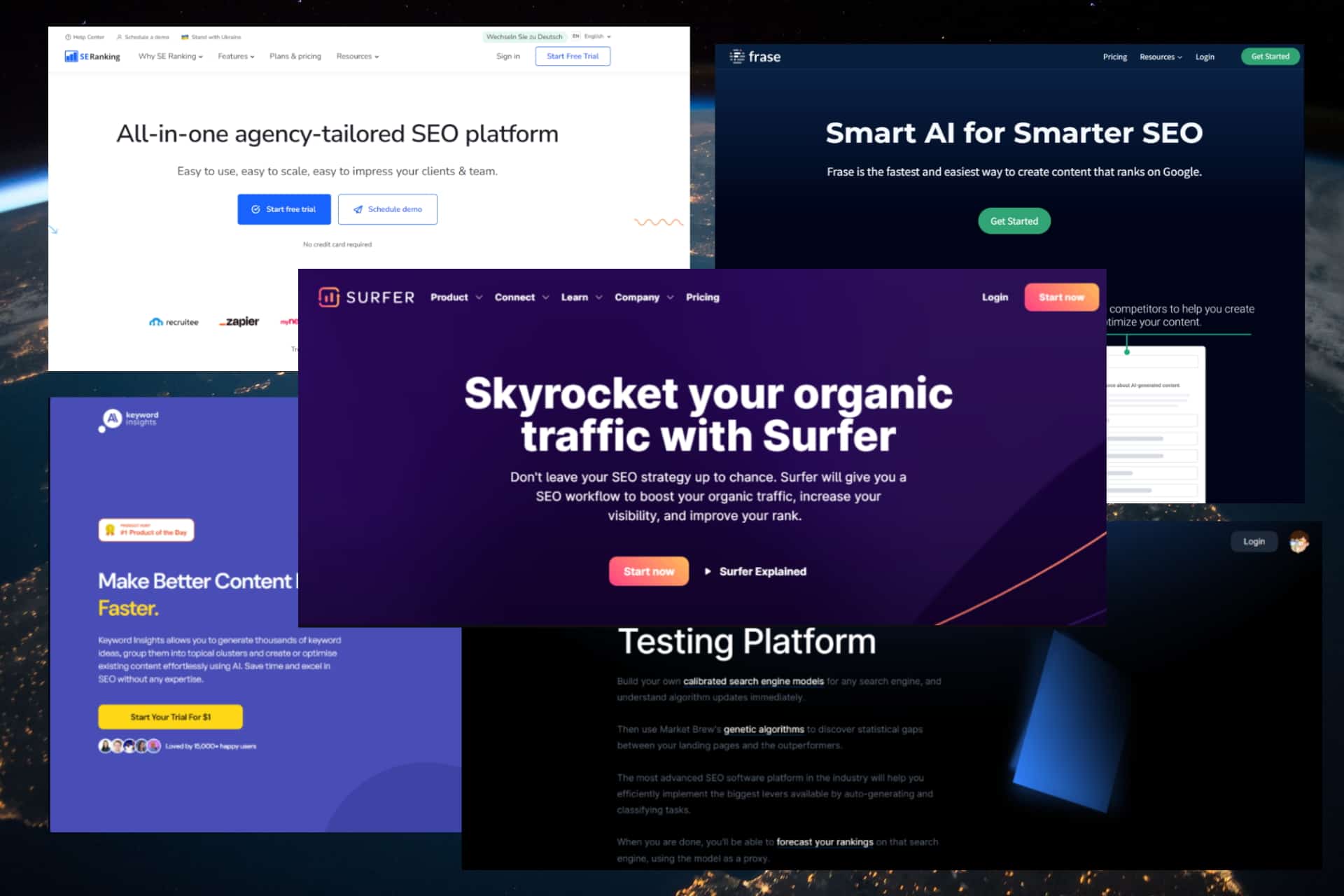Click the user avatar beside Market Brew Login

pyautogui.click(x=1299, y=542)
